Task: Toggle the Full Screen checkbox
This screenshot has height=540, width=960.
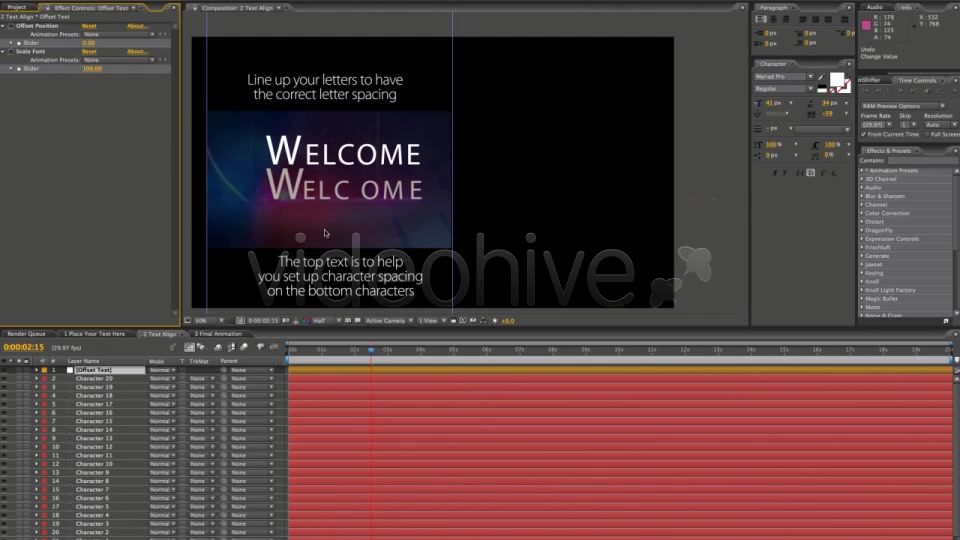Action: (x=927, y=134)
